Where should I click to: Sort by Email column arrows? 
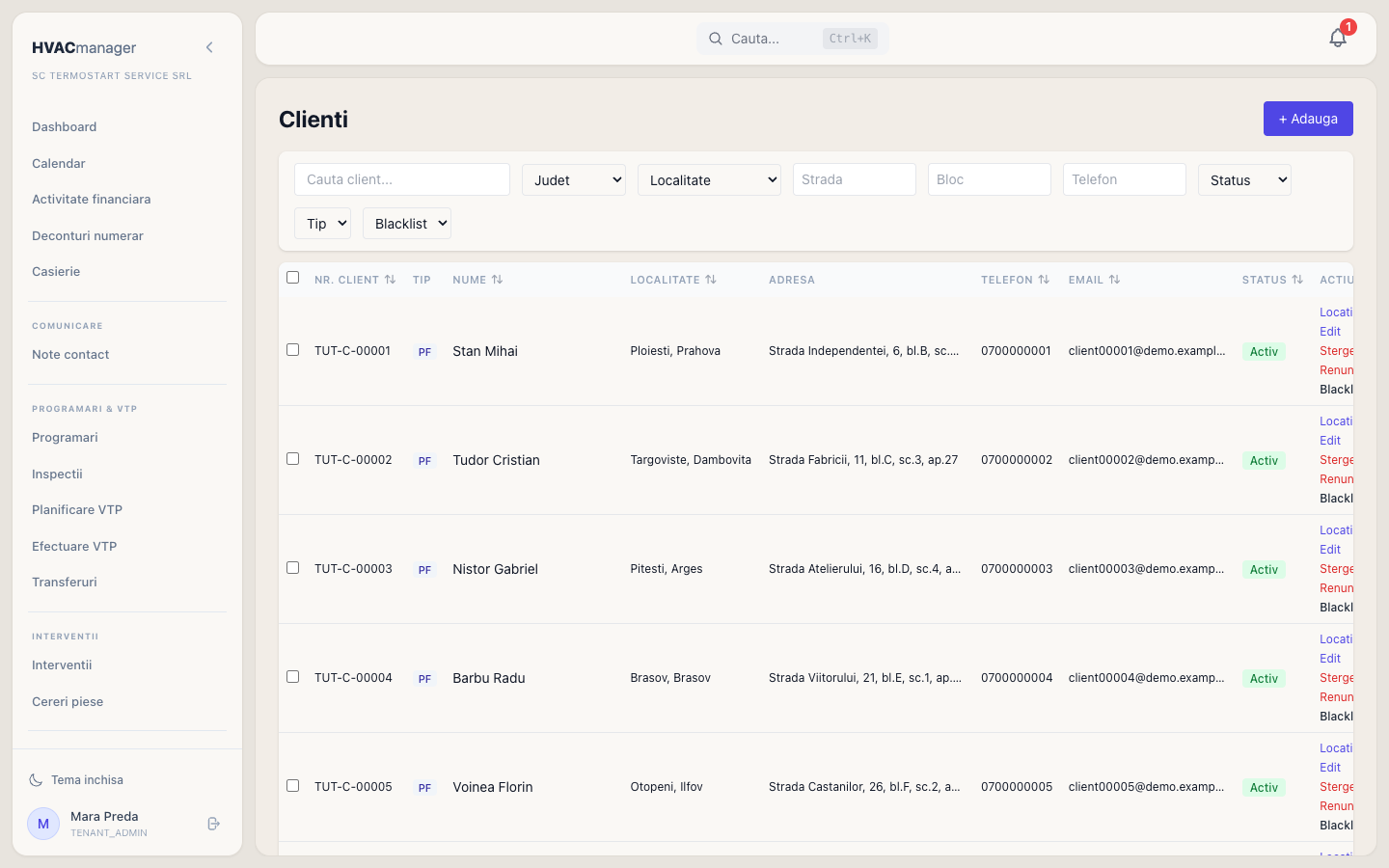tap(1114, 280)
